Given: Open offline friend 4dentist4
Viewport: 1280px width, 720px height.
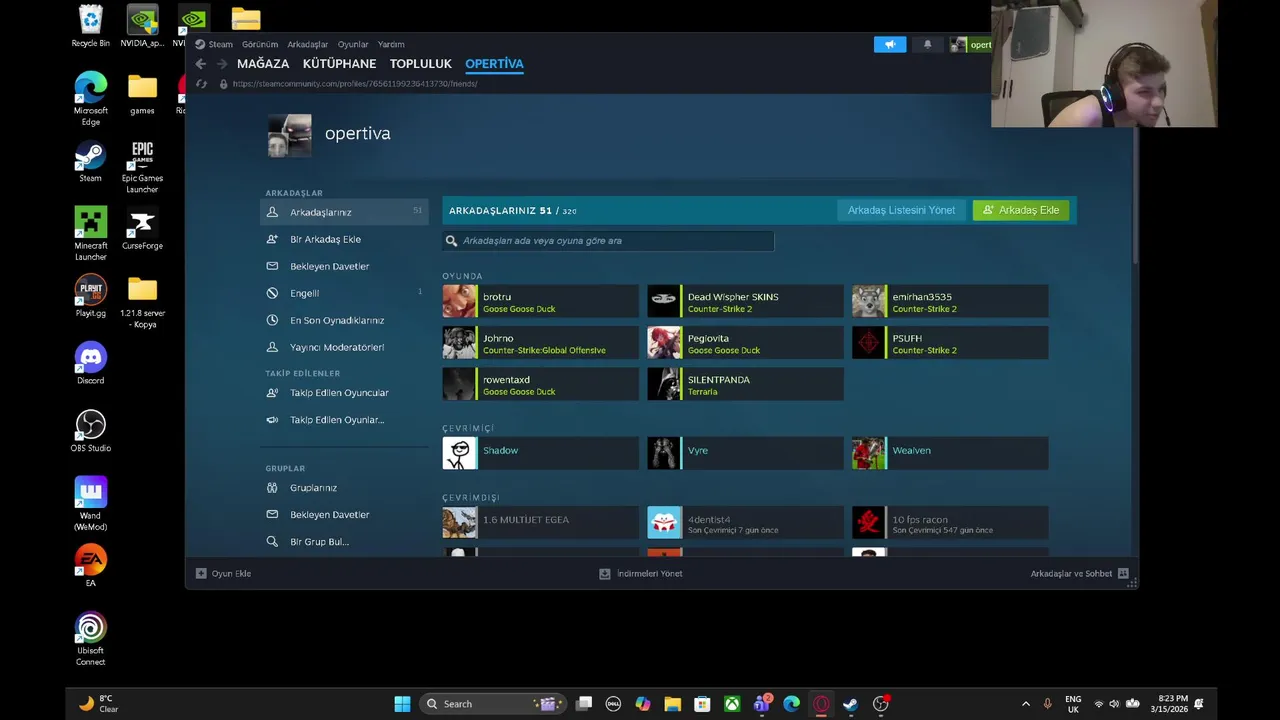Looking at the screenshot, I should click(745, 523).
